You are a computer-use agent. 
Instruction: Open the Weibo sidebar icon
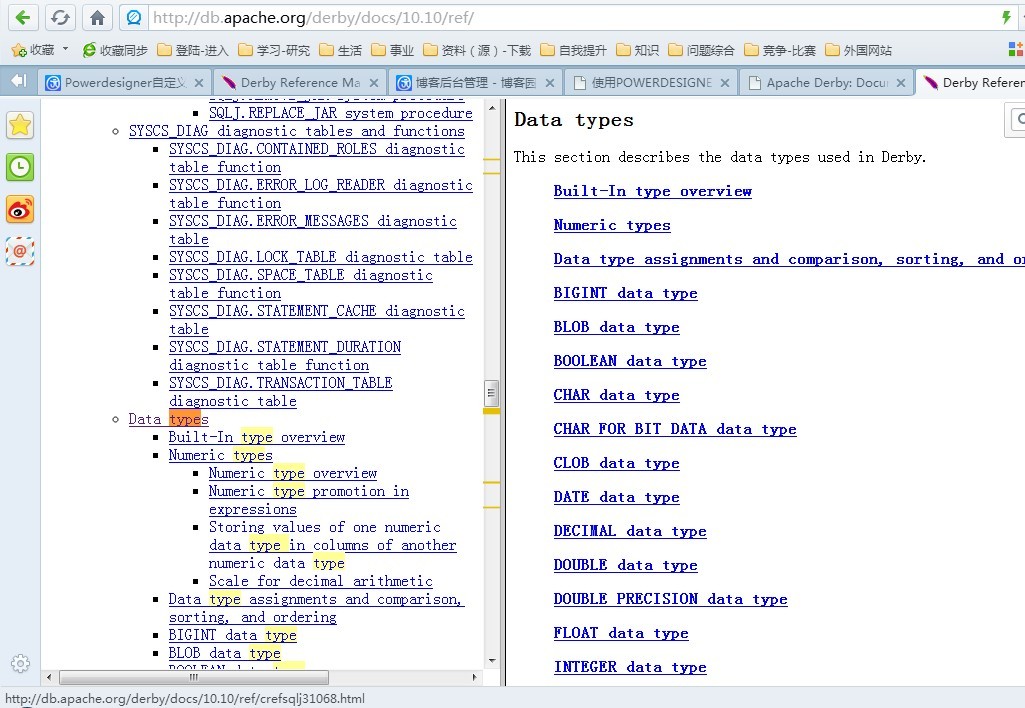20,210
